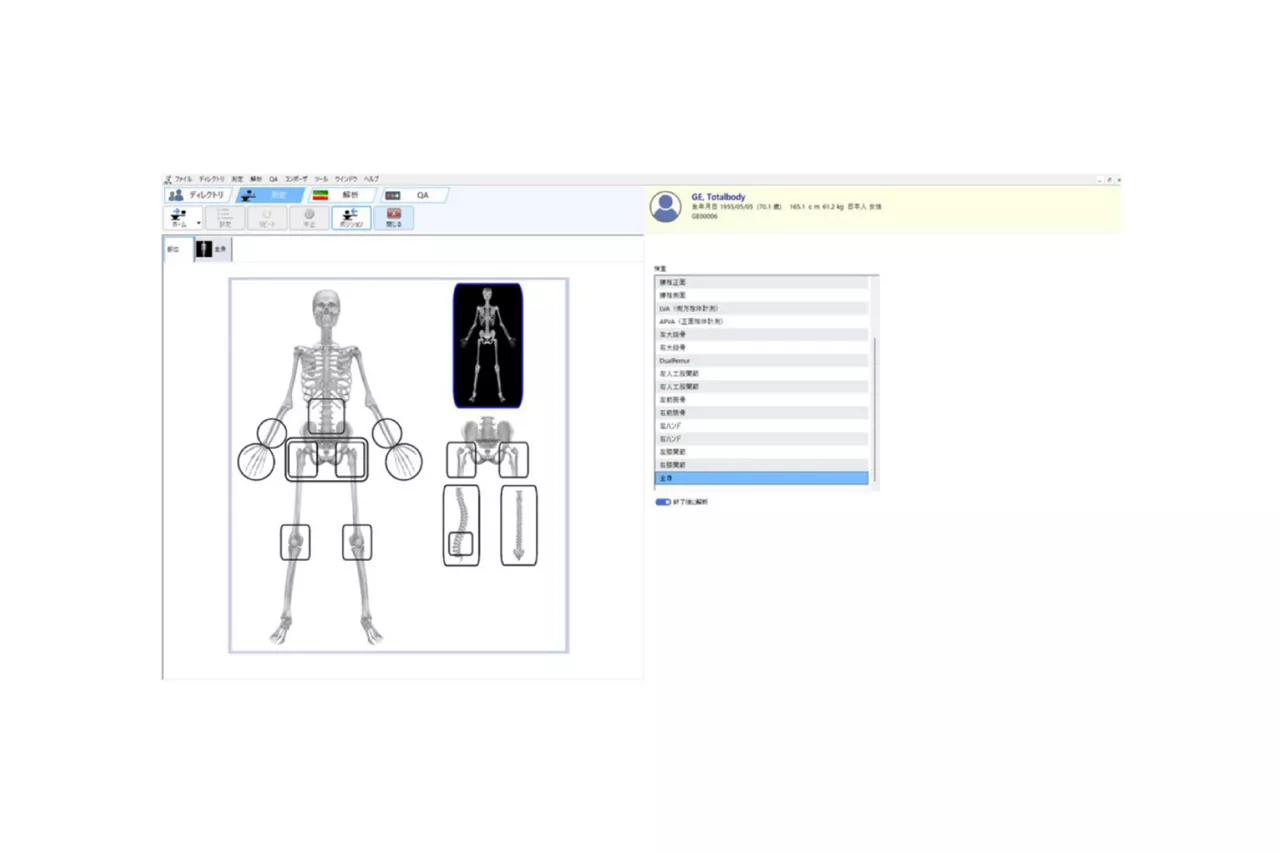The width and height of the screenshot is (1280, 854).
Task: Open the QA menu in menu bar
Action: click(x=273, y=179)
